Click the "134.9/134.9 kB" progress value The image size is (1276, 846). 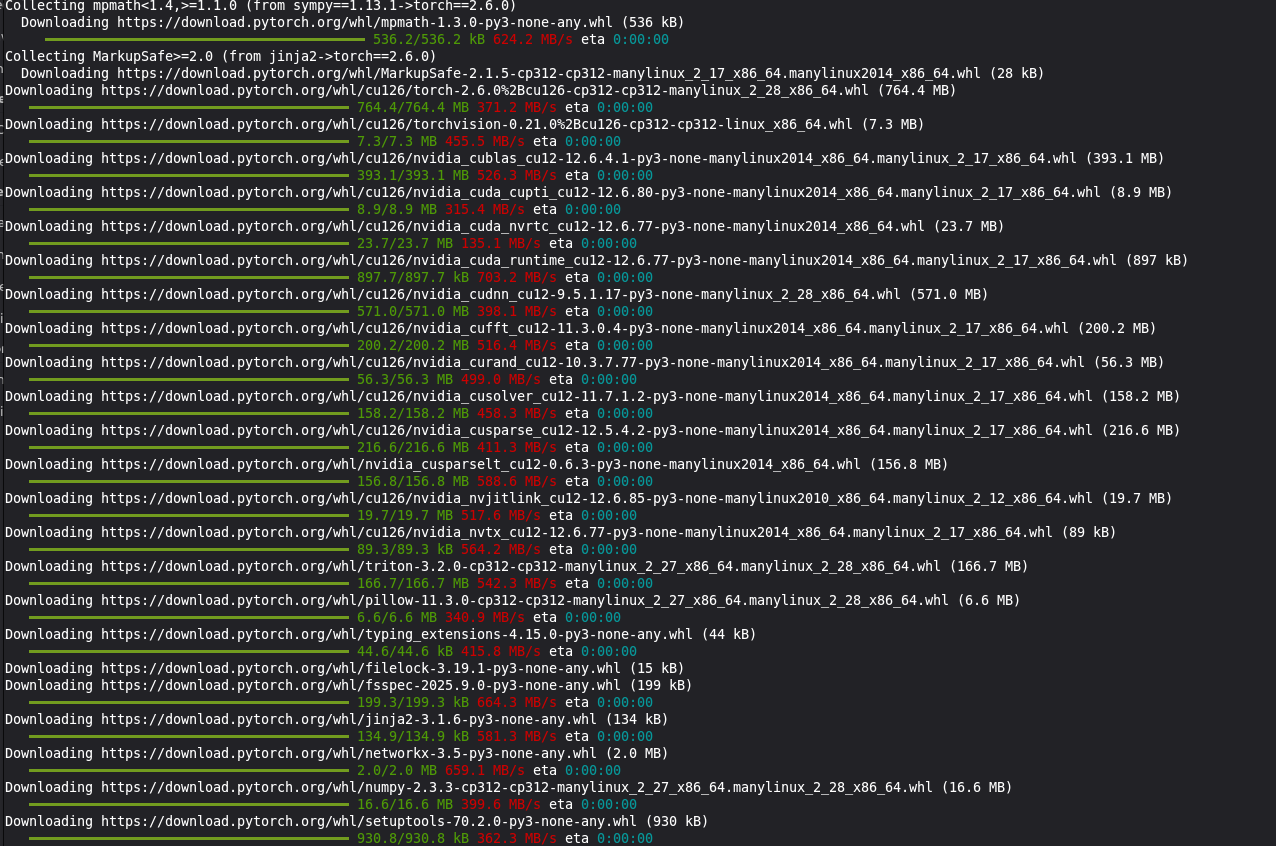pyautogui.click(x=413, y=736)
